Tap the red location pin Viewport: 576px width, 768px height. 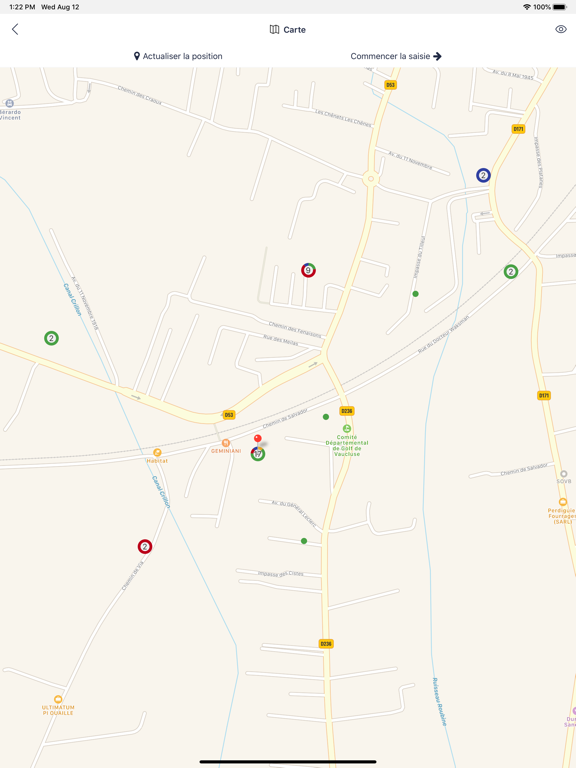(258, 438)
